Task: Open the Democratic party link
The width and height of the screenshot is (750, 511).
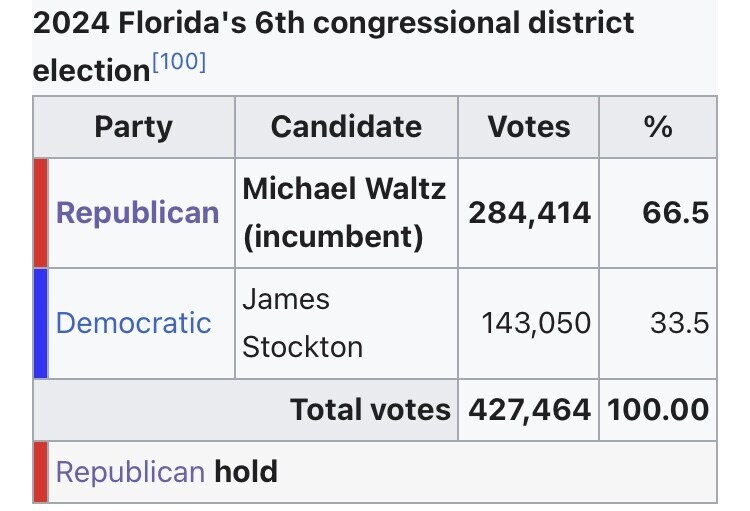Action: point(133,323)
